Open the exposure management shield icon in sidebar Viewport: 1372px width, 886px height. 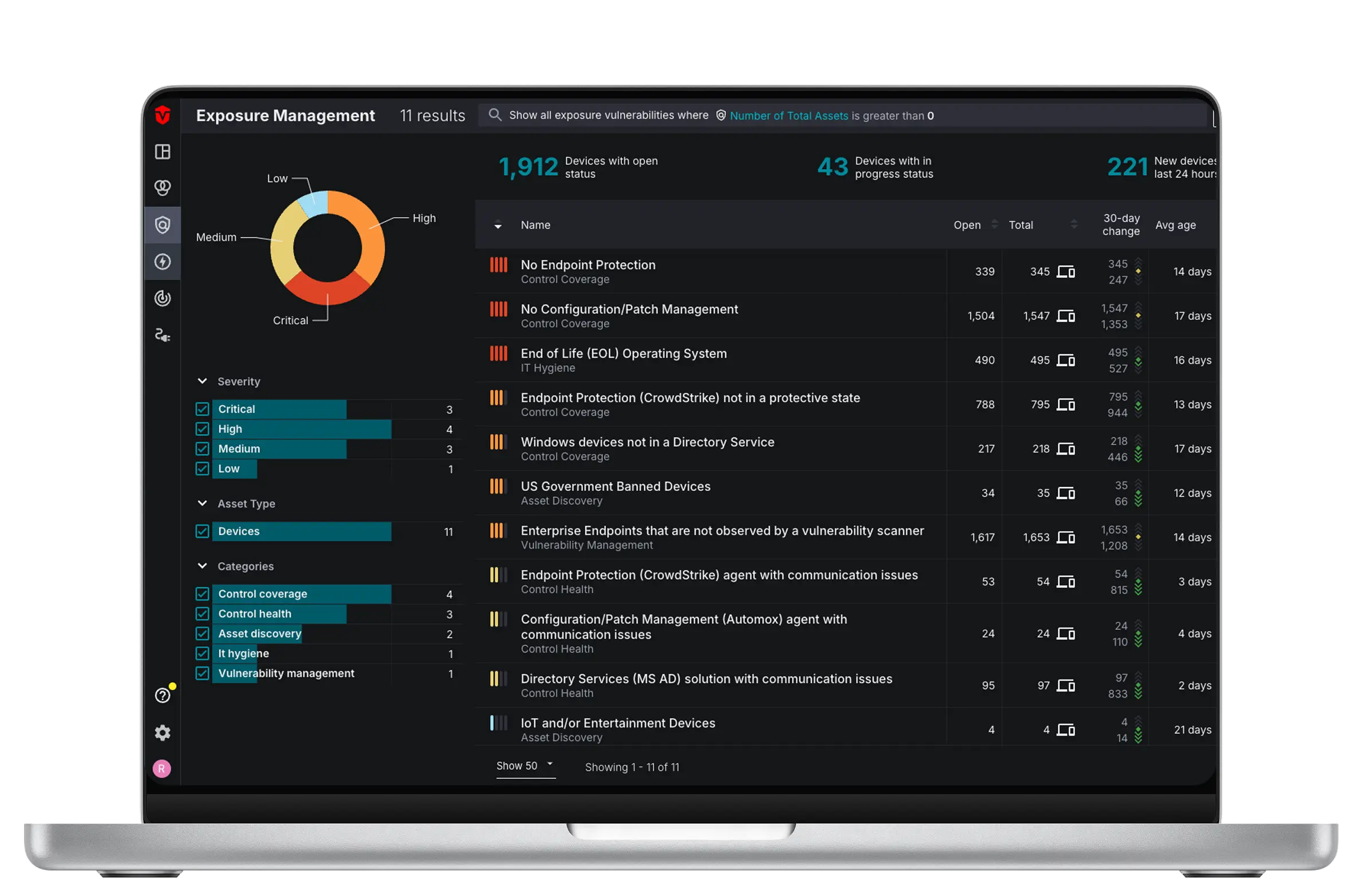(x=163, y=224)
